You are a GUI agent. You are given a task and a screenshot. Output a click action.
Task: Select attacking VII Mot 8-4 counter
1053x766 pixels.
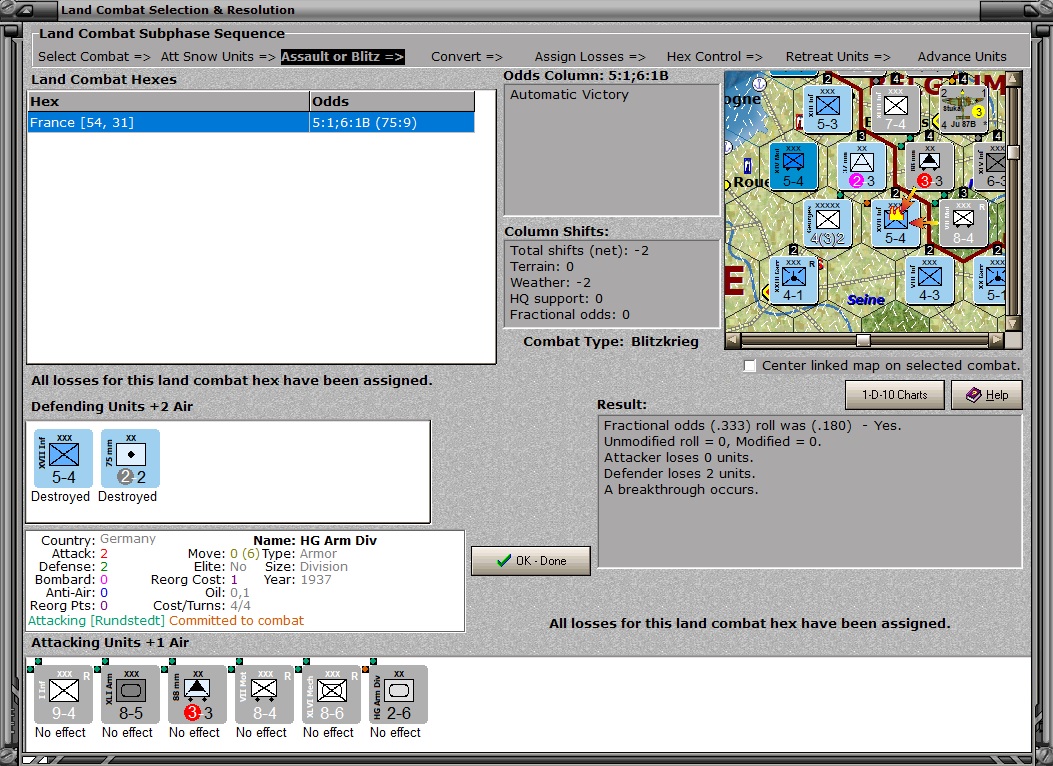tap(265, 694)
